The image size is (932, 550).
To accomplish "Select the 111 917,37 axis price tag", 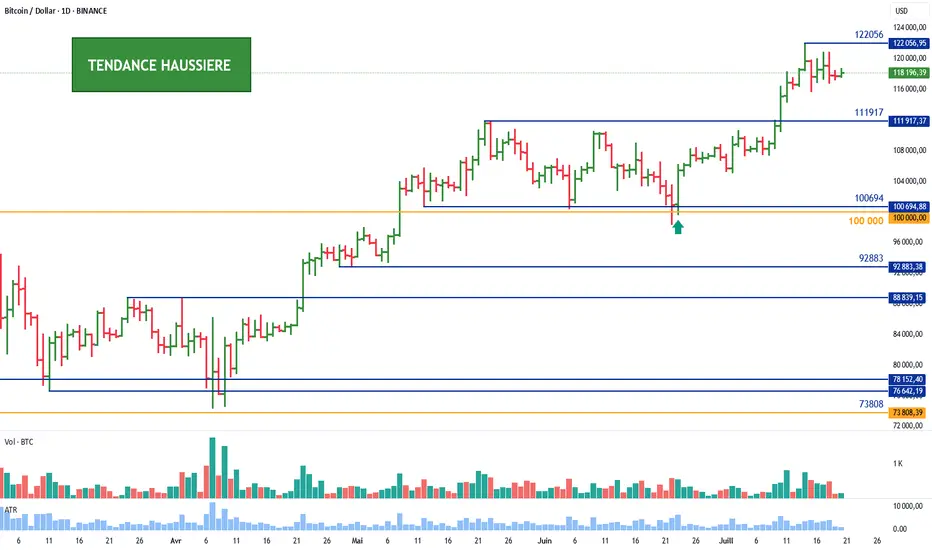I will point(910,121).
